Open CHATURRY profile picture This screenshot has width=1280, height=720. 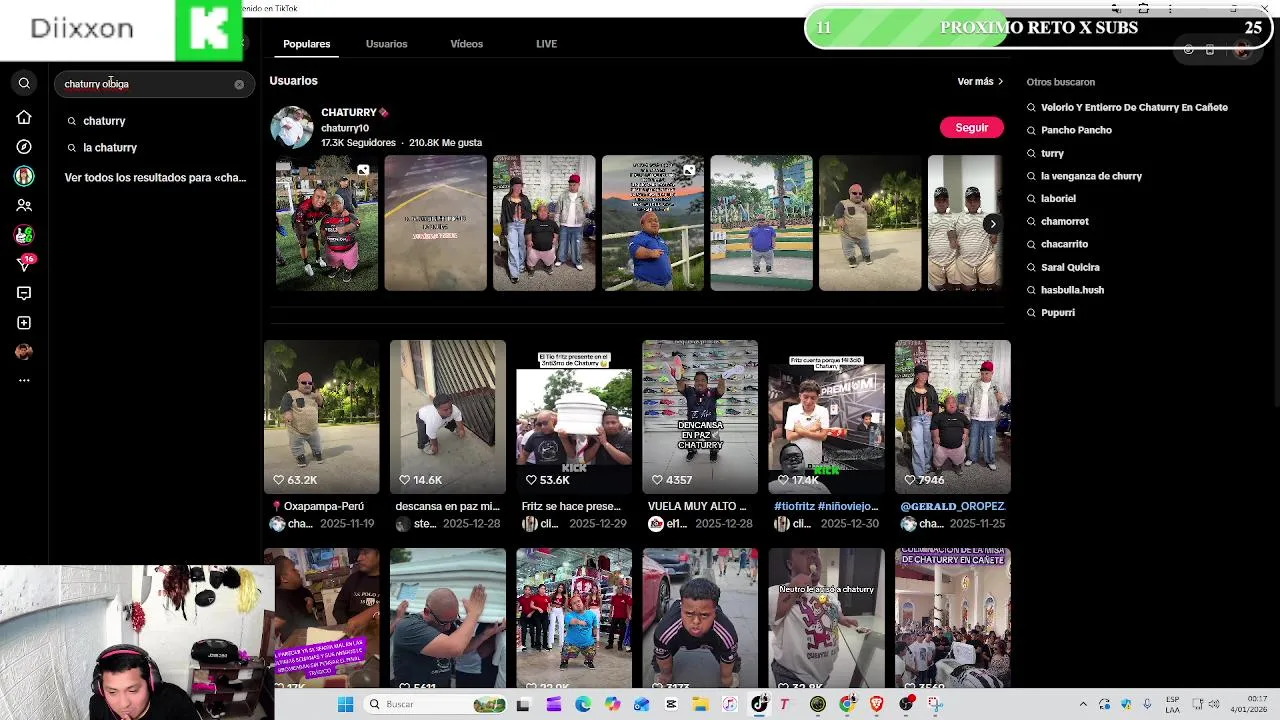click(x=291, y=127)
